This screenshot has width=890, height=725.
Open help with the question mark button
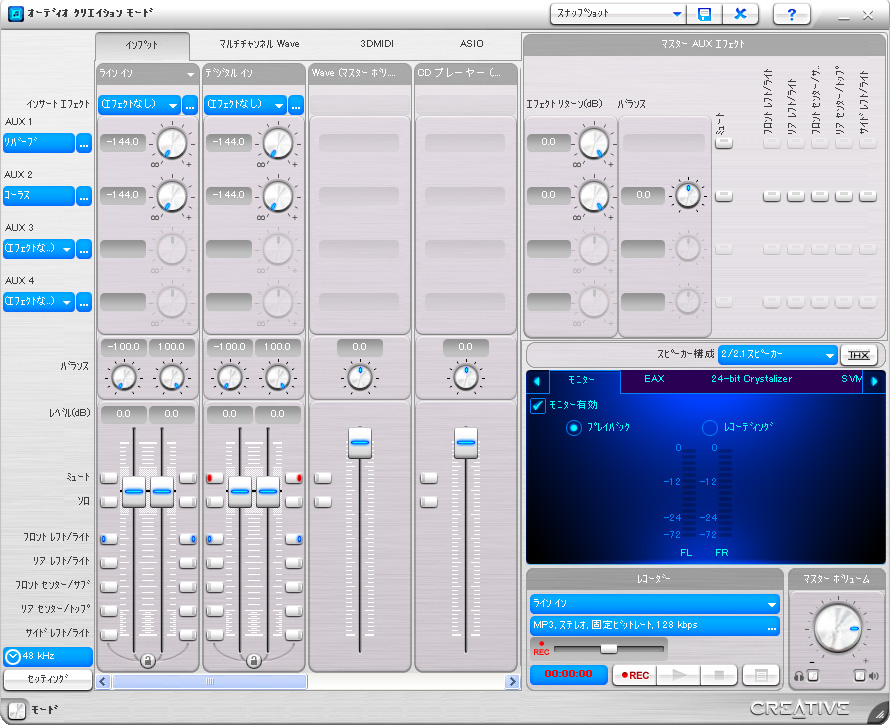click(792, 14)
